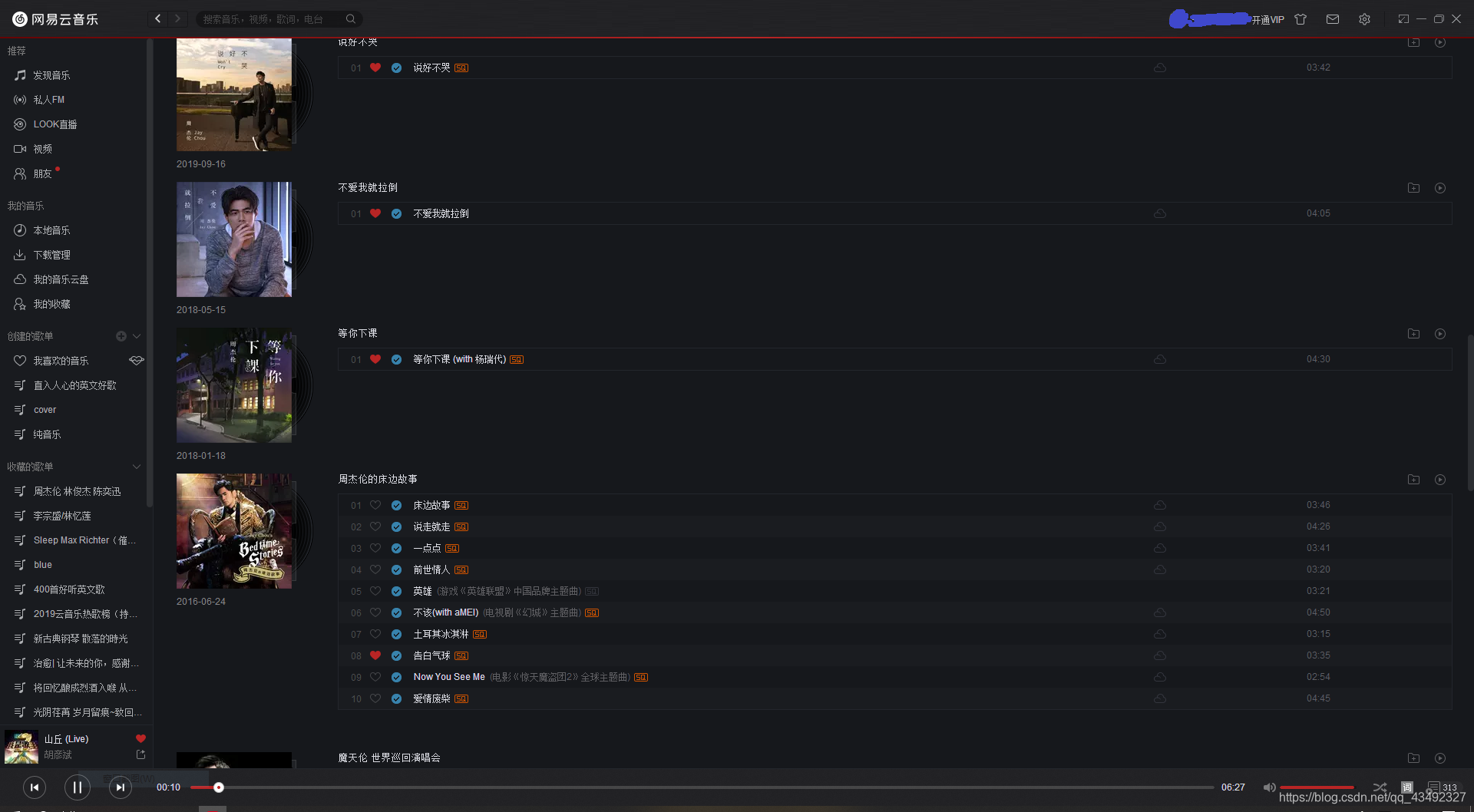This screenshot has width=1474, height=812.
Task: Skip to the next track
Action: (x=120, y=787)
